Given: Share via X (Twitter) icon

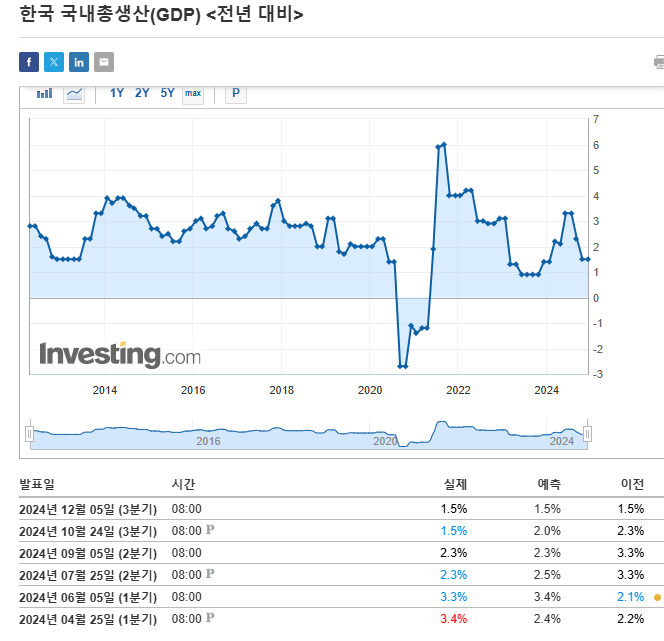Looking at the screenshot, I should click(54, 63).
